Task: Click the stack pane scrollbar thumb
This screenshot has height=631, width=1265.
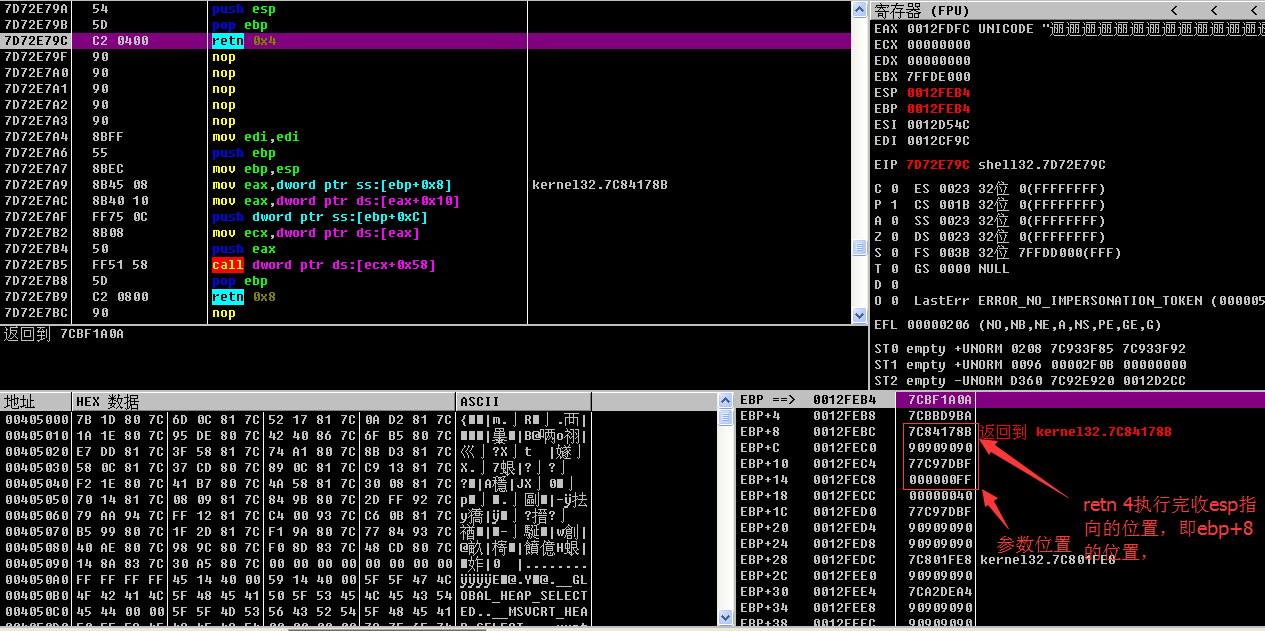Action: pos(725,418)
